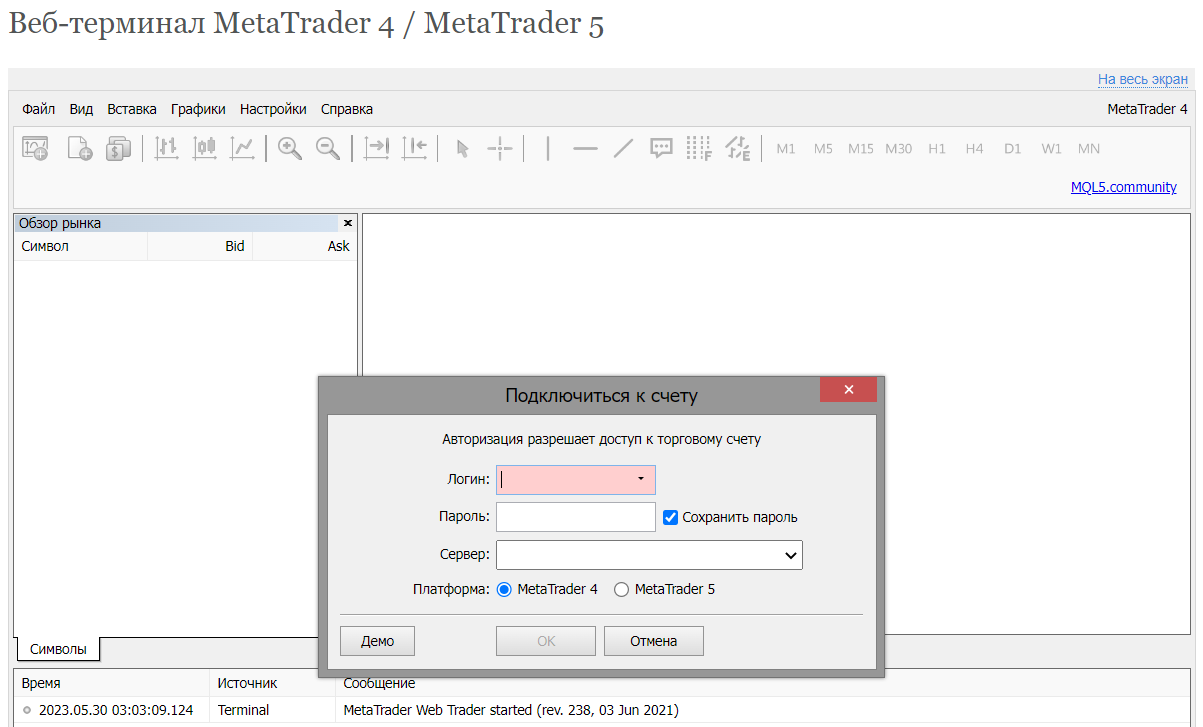
Task: Toggle chart auto-scroll icon
Action: pos(376,148)
